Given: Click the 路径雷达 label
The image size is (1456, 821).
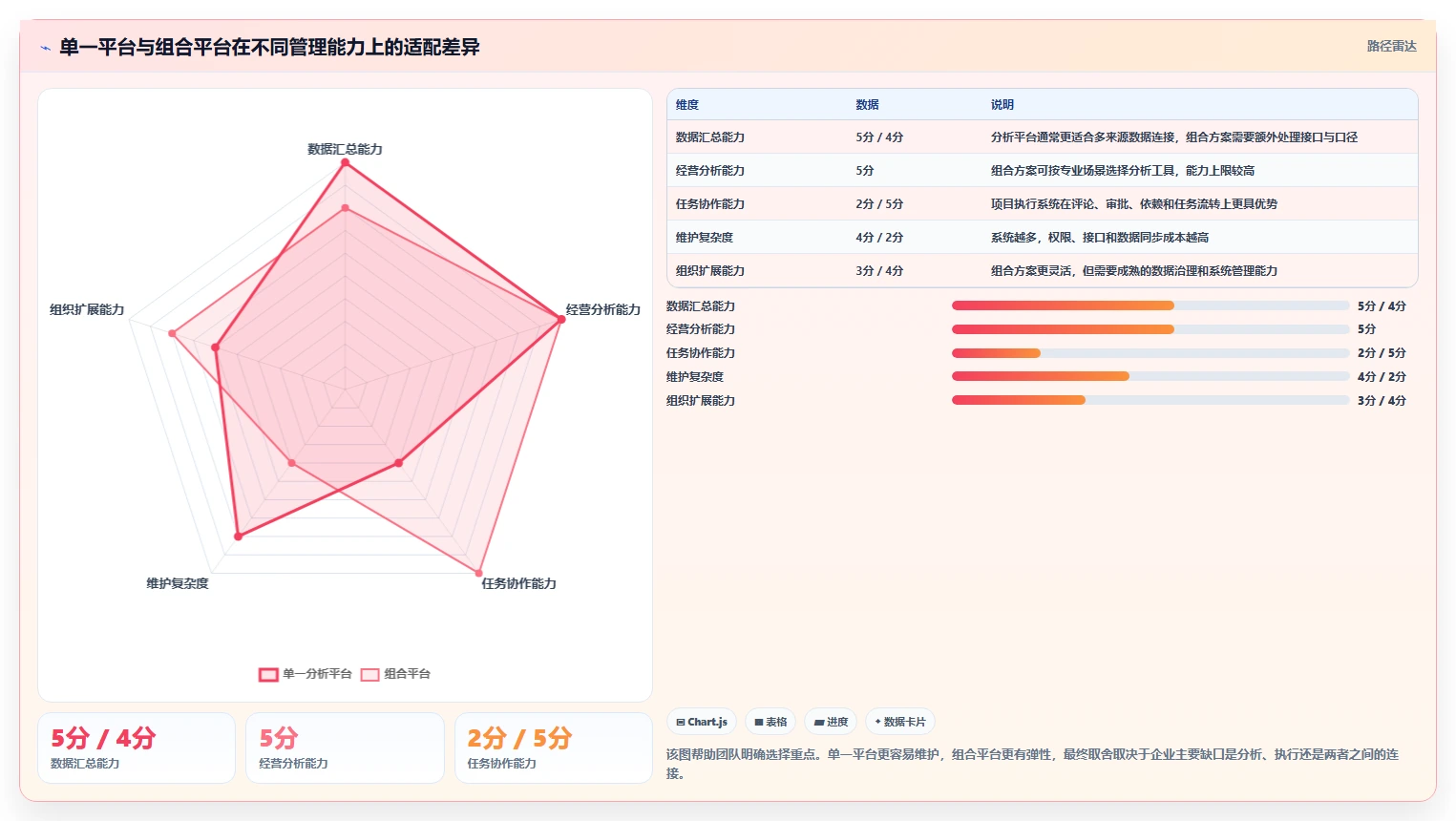Looking at the screenshot, I should coord(1391,46).
